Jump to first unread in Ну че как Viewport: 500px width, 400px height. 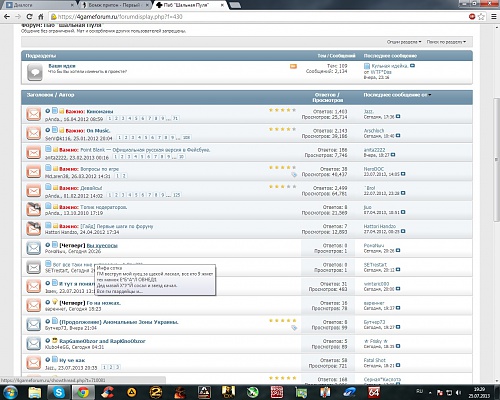tap(48, 360)
